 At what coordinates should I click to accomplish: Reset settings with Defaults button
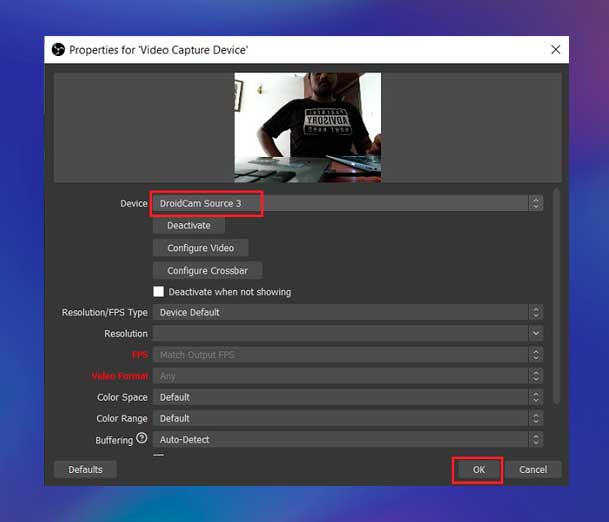pyautogui.click(x=85, y=470)
